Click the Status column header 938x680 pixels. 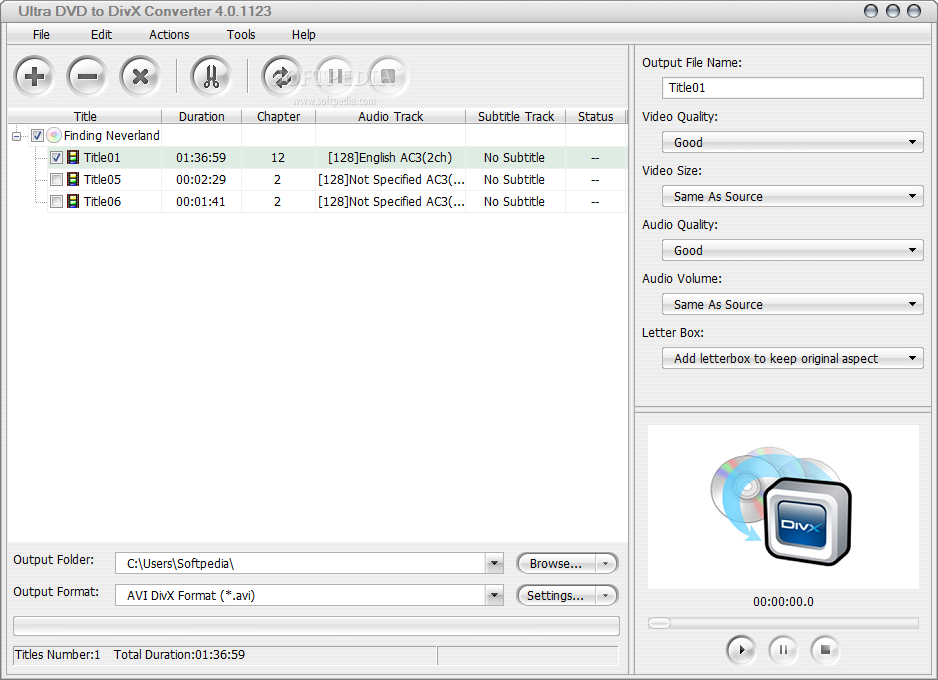[595, 117]
